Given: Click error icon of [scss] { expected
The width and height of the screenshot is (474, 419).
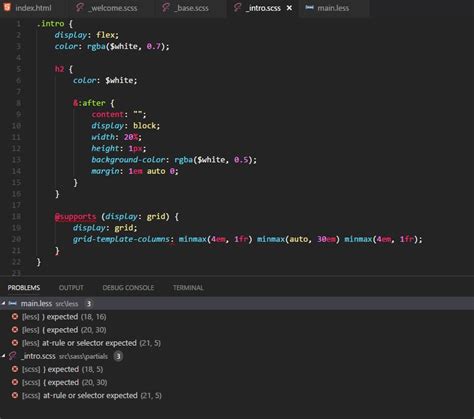Looking at the screenshot, I should pos(15,382).
